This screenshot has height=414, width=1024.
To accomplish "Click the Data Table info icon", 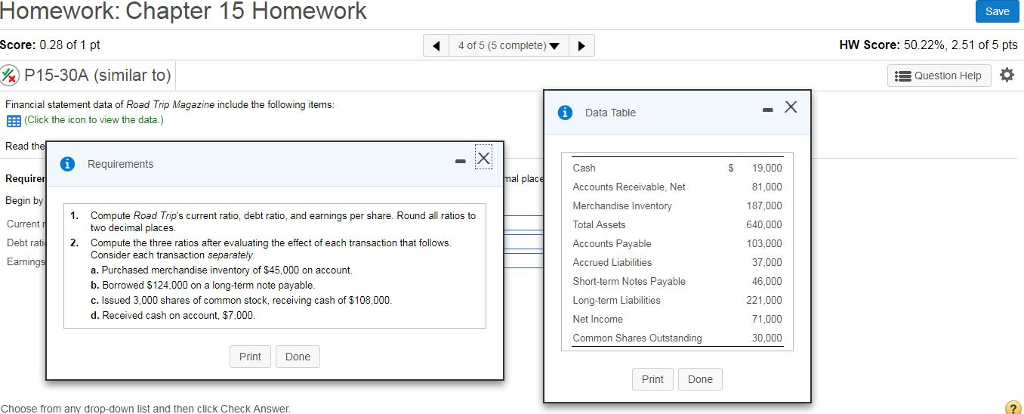I will coord(566,112).
